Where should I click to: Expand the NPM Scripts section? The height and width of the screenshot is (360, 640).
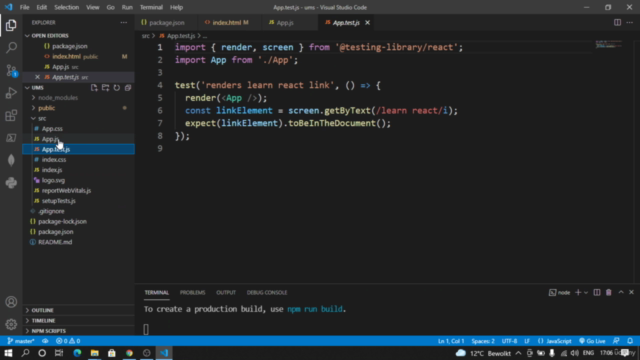[48, 331]
